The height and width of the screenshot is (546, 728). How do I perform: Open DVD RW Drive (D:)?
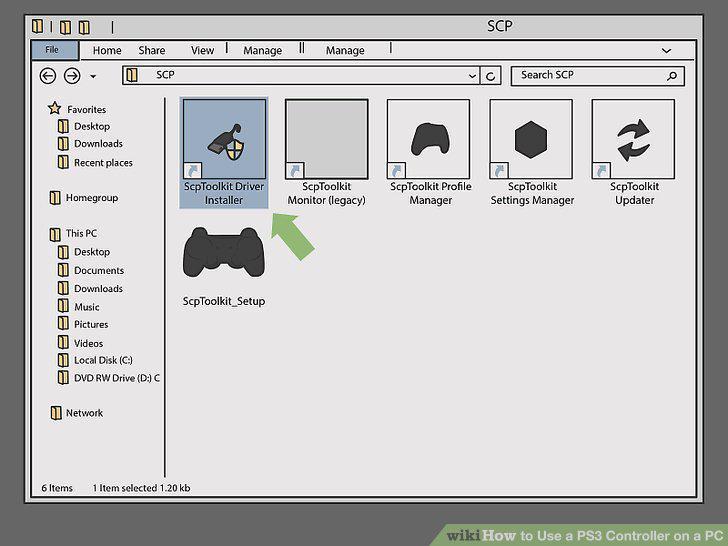pyautogui.click(x=117, y=378)
